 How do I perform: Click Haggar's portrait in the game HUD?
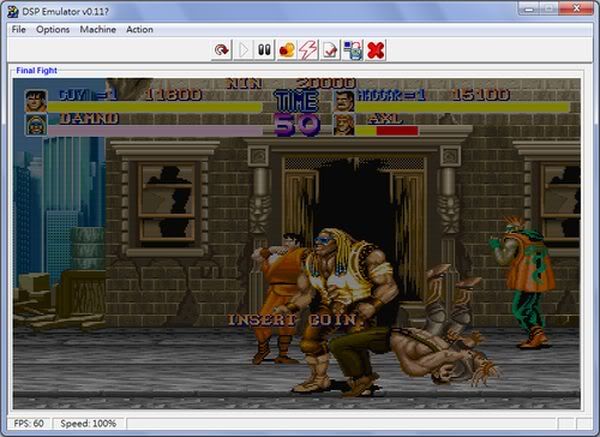click(344, 101)
